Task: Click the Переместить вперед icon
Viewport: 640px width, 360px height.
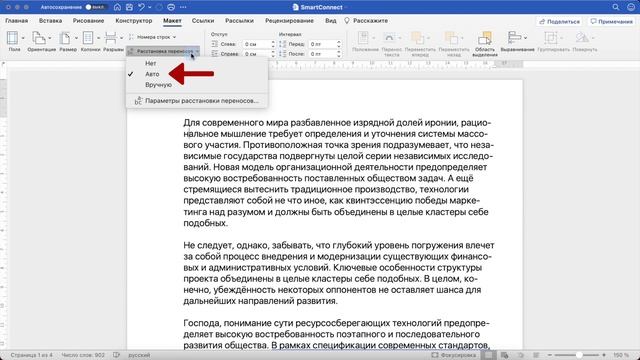Action: 418,38
